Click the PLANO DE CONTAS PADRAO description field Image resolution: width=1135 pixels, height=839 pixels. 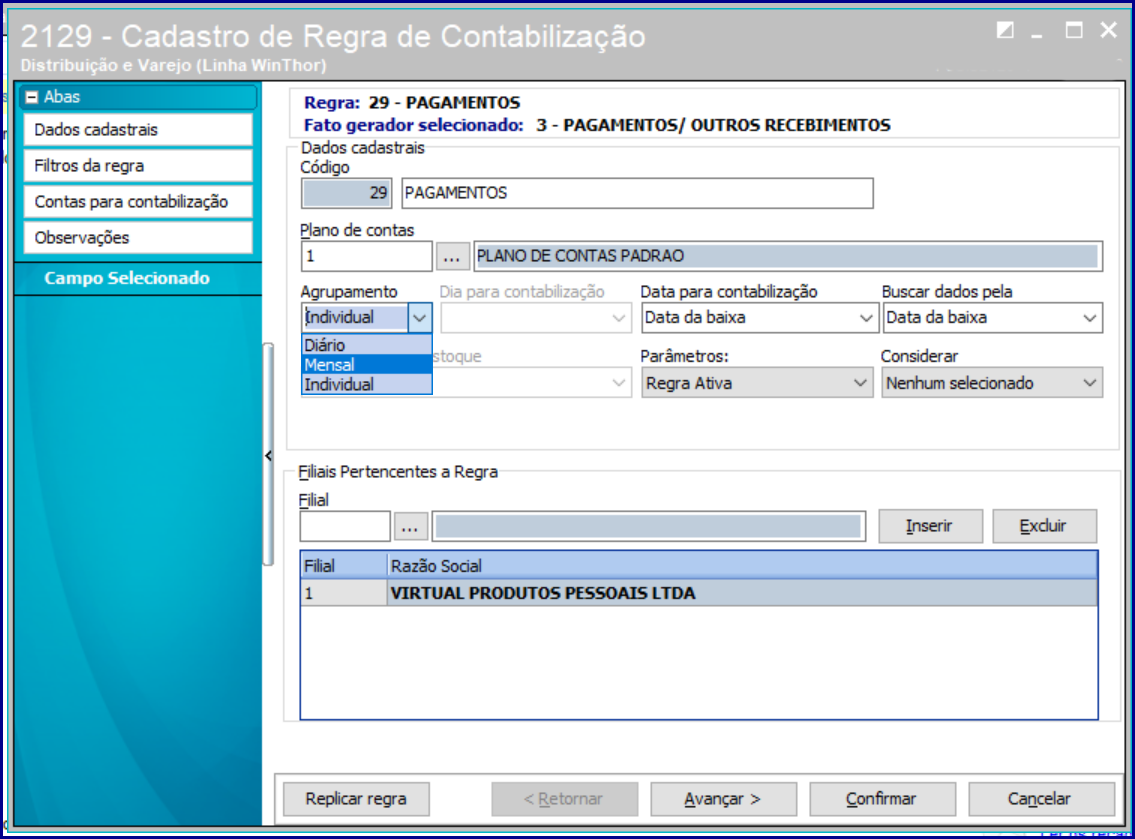click(788, 256)
